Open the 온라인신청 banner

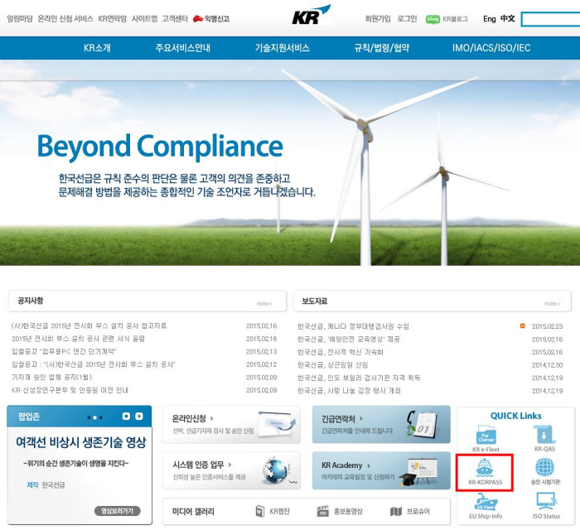click(231, 424)
